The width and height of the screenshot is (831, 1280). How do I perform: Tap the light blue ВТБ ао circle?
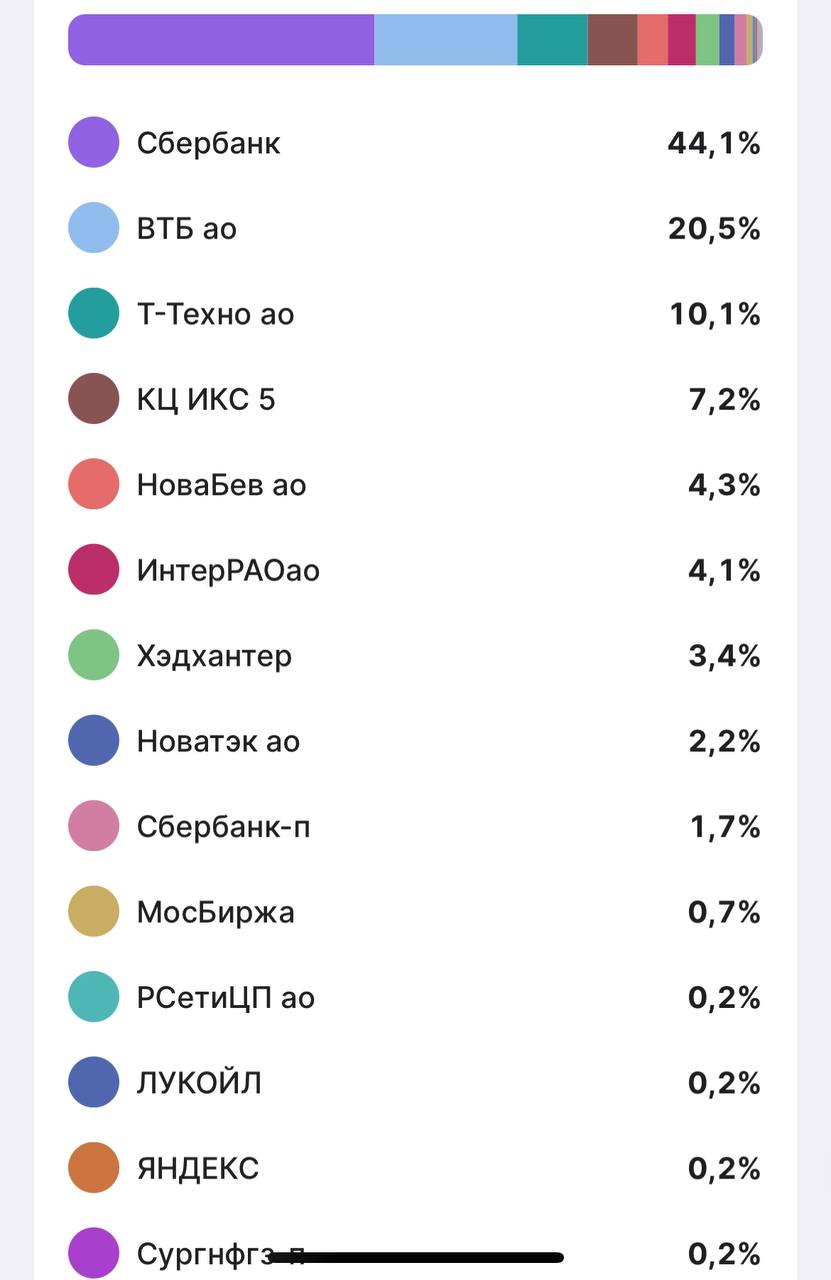[94, 228]
